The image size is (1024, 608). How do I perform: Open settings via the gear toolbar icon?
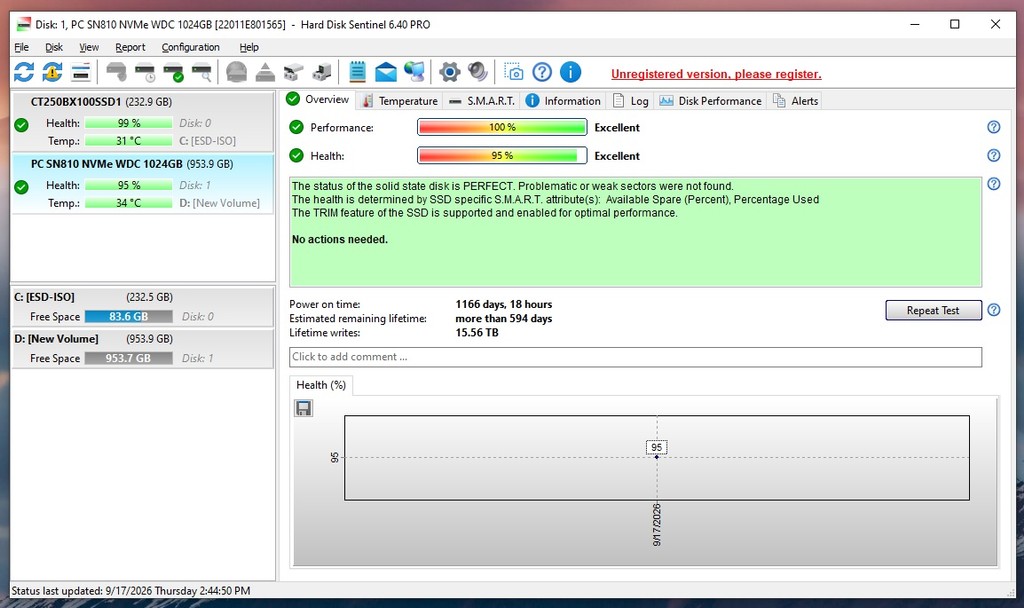coord(449,72)
